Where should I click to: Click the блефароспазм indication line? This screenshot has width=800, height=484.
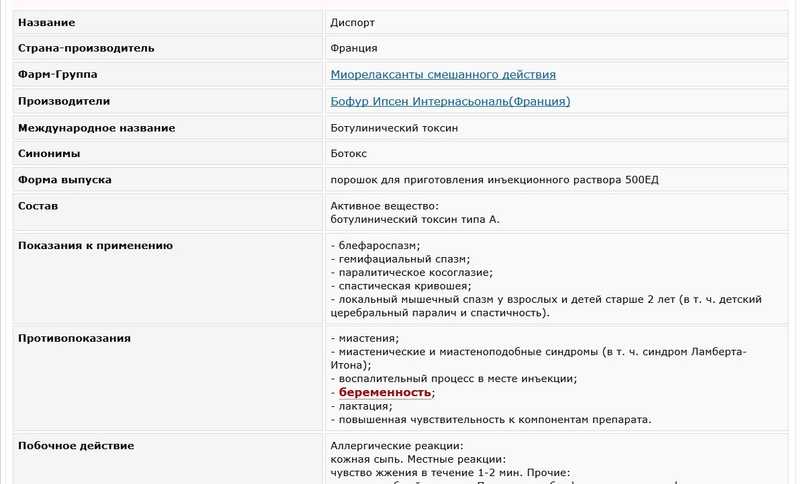(x=375, y=245)
